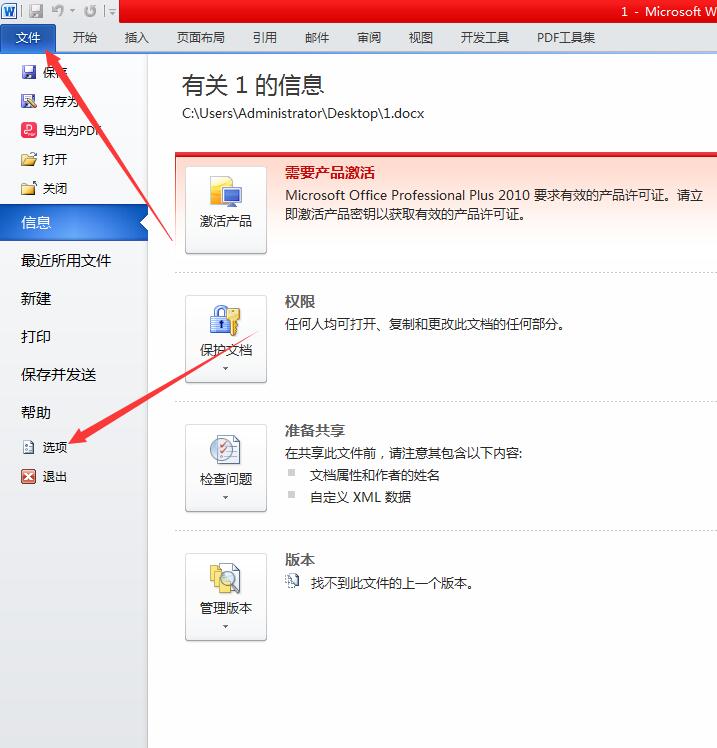Screen dimensions: 717x748
Task: Click the Word application icon in title bar
Action: tap(9, 10)
